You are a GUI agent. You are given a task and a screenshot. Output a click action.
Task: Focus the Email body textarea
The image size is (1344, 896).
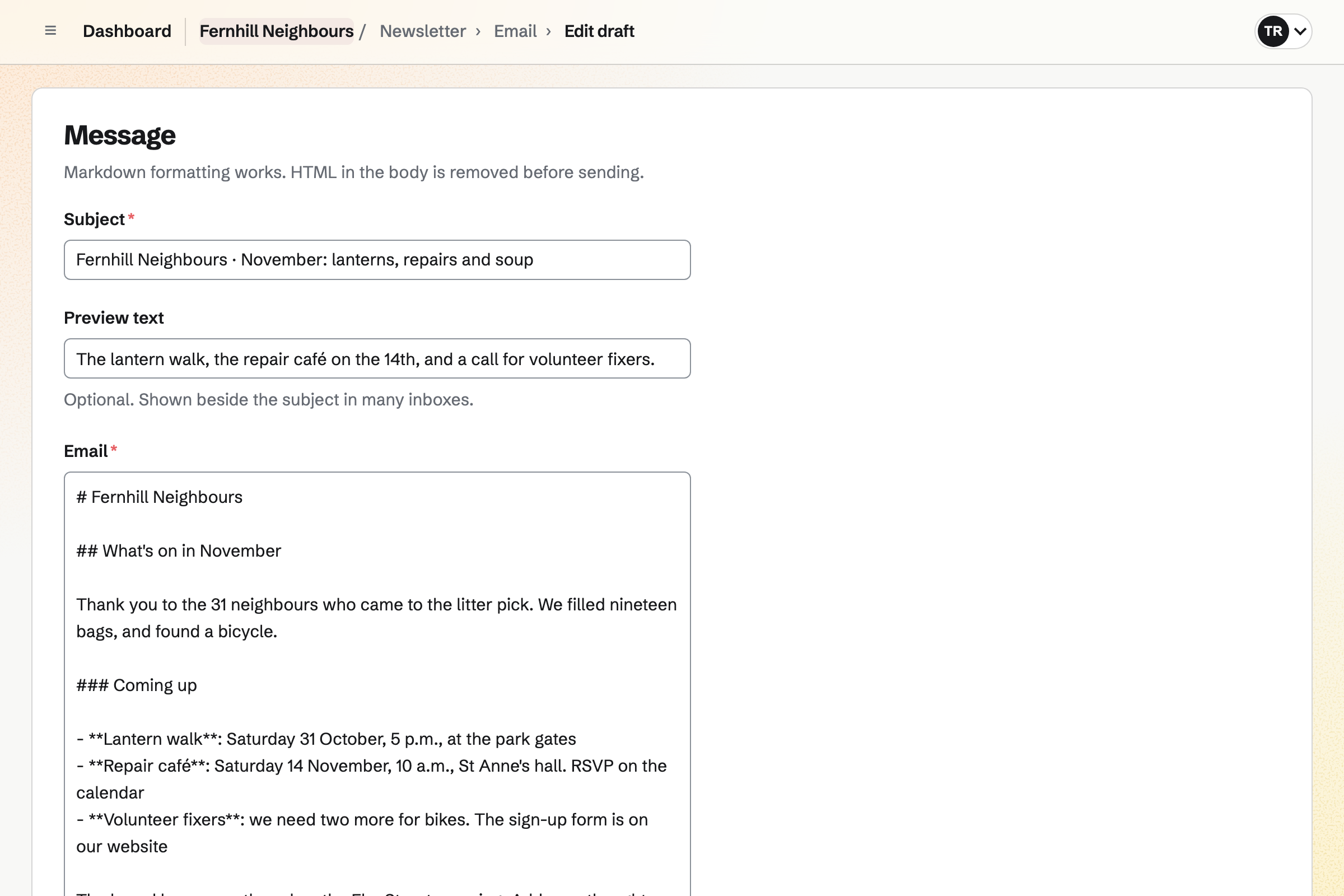pyautogui.click(x=377, y=684)
